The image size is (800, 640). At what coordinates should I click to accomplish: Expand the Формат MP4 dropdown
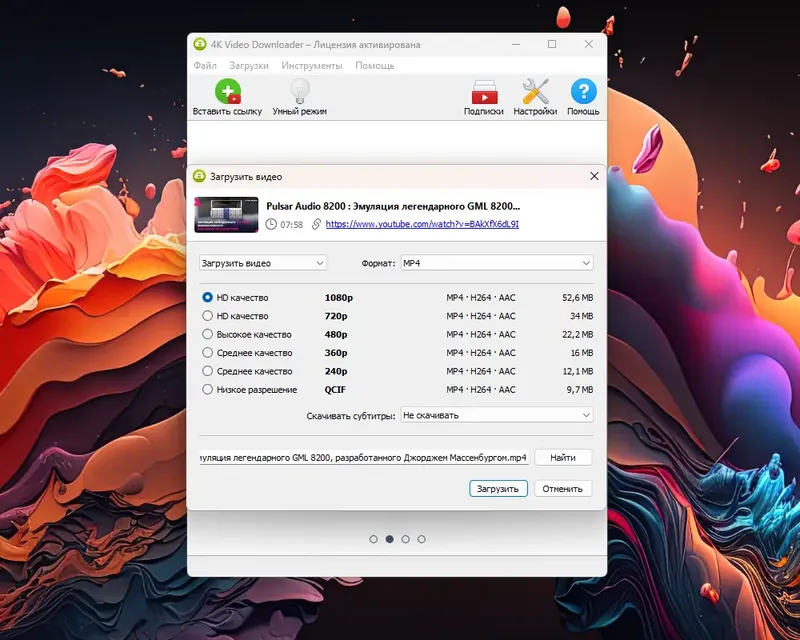tap(497, 263)
